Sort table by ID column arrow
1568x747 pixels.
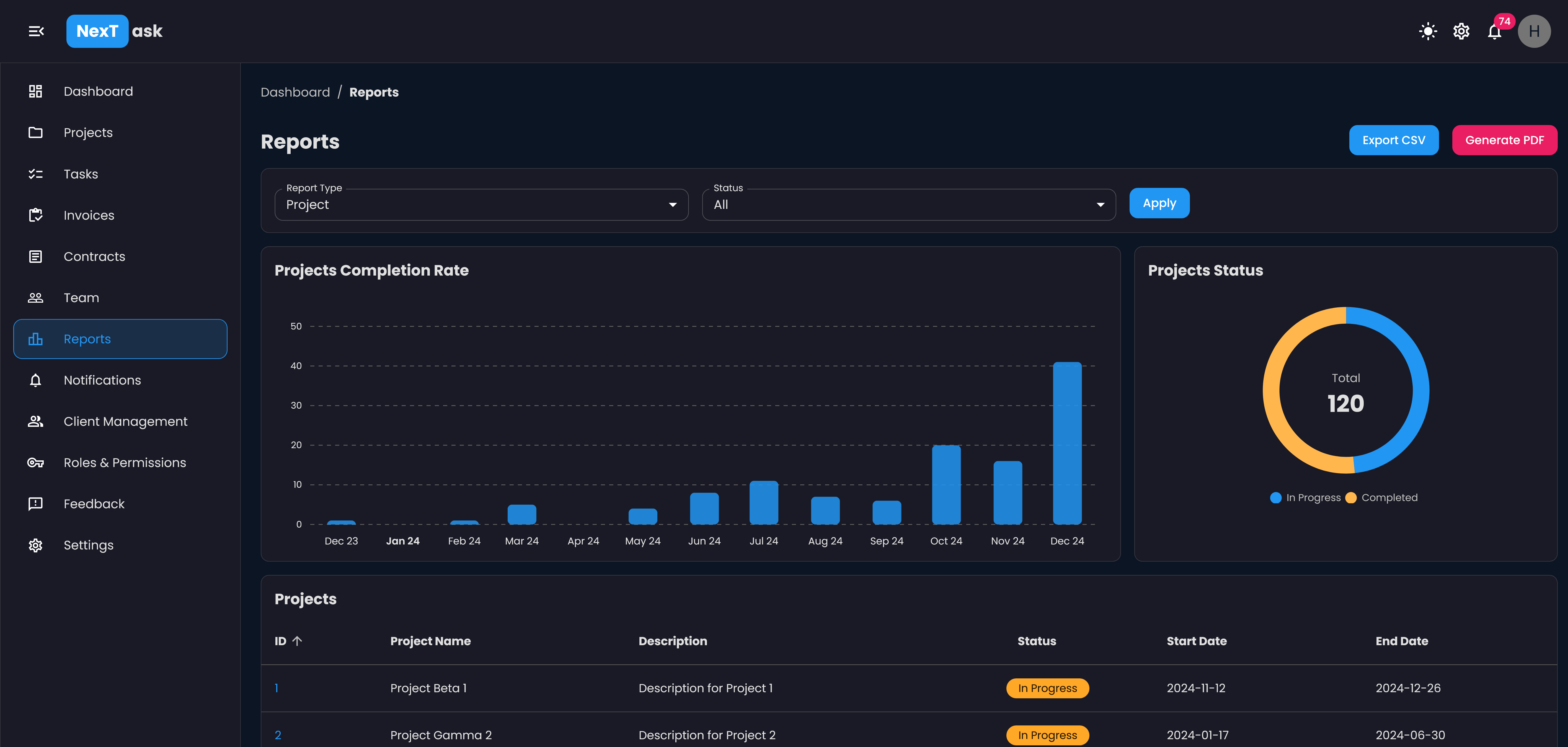pyautogui.click(x=297, y=641)
